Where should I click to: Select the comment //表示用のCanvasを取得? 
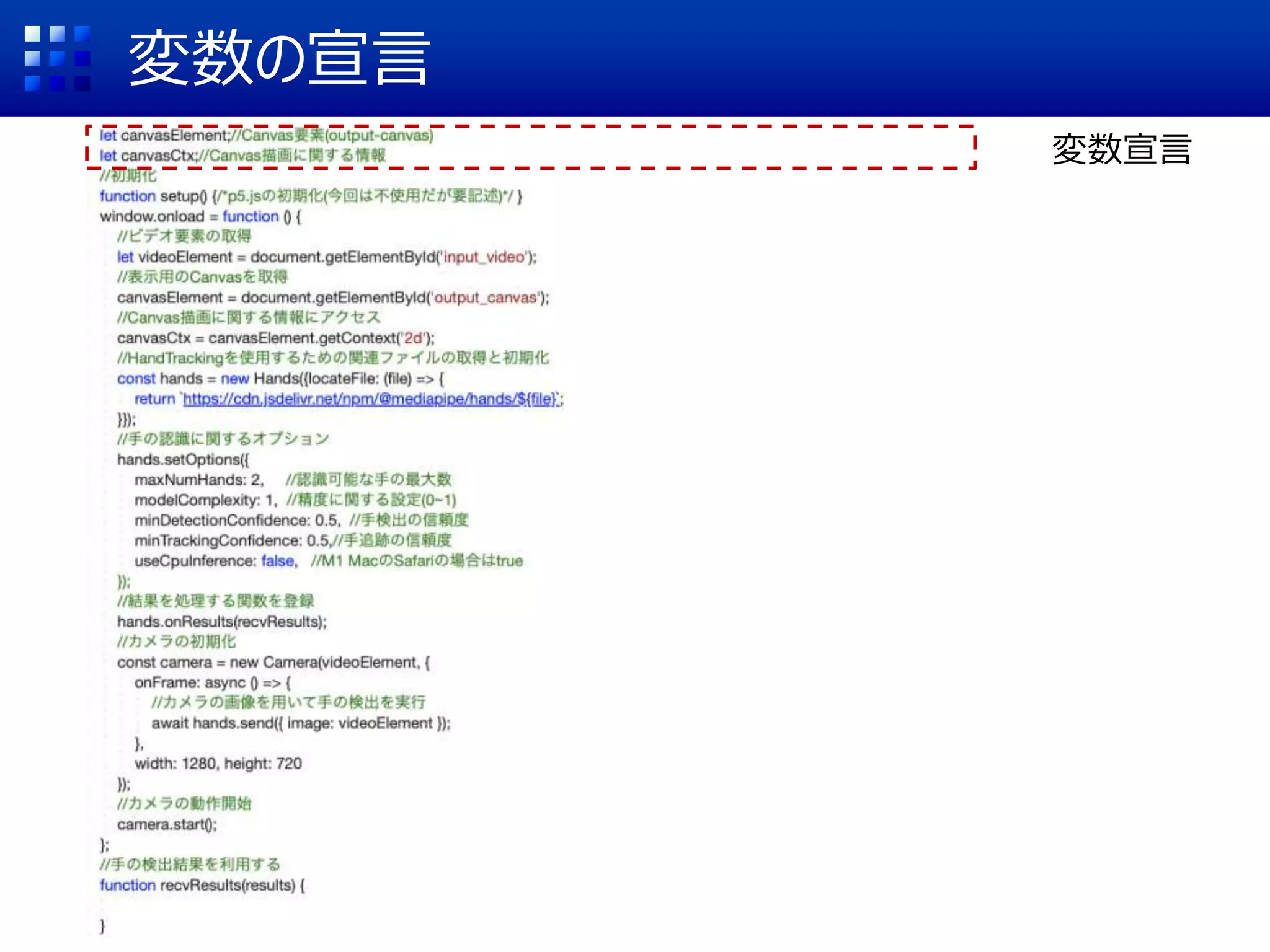point(203,277)
